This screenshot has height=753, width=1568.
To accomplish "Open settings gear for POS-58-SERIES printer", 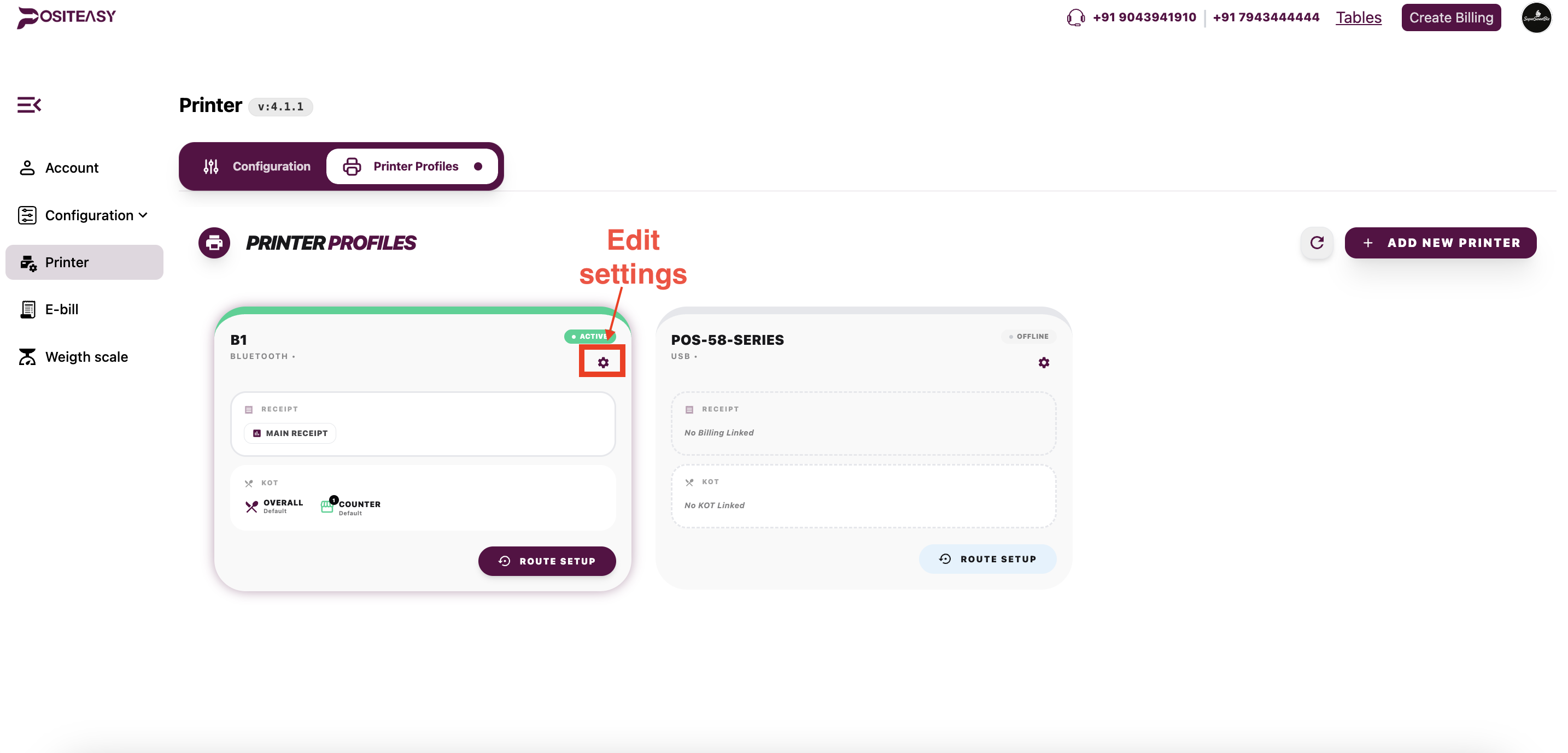I will (x=1043, y=362).
